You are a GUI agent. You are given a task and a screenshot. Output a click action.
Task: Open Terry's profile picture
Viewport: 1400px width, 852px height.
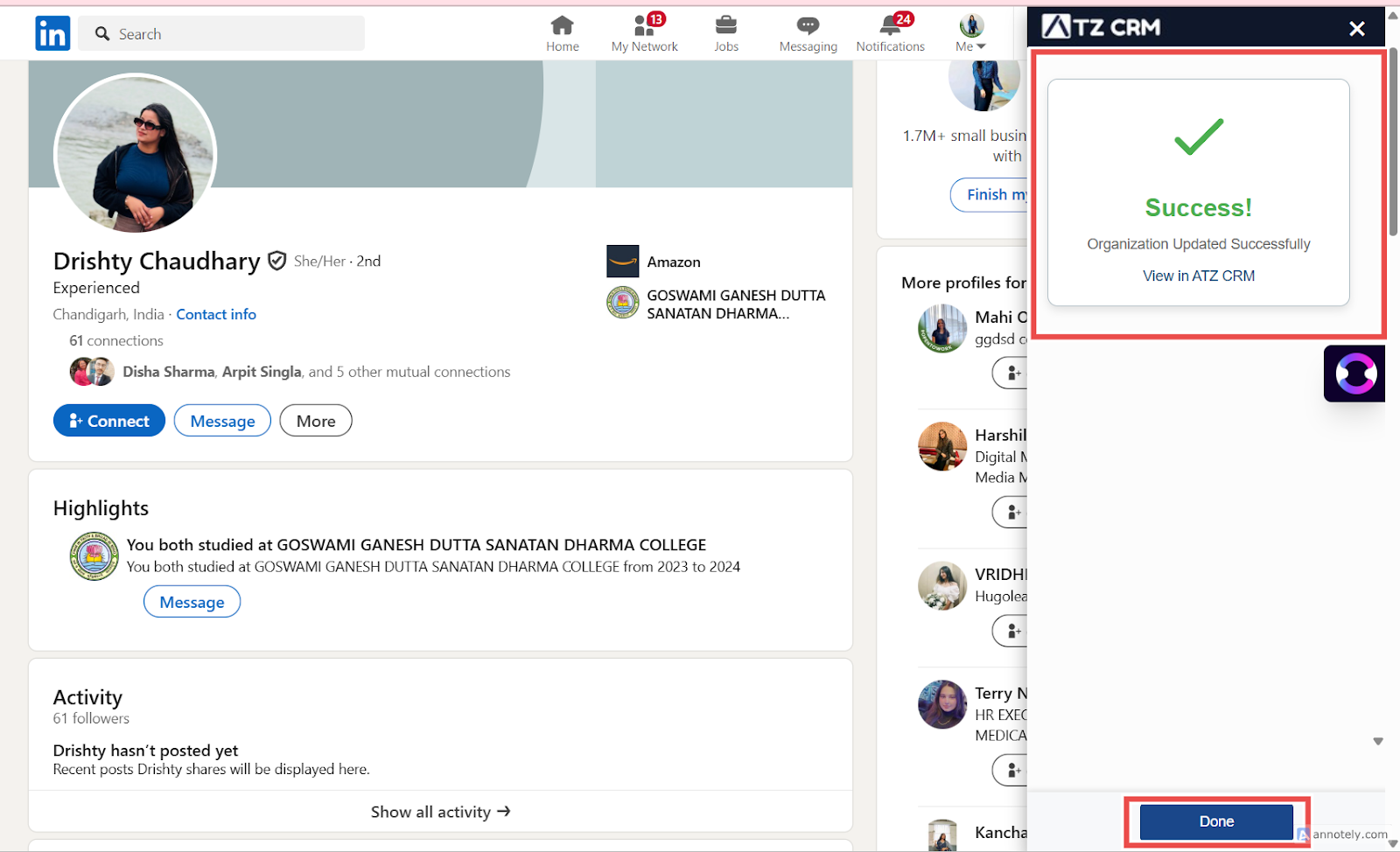coord(942,704)
